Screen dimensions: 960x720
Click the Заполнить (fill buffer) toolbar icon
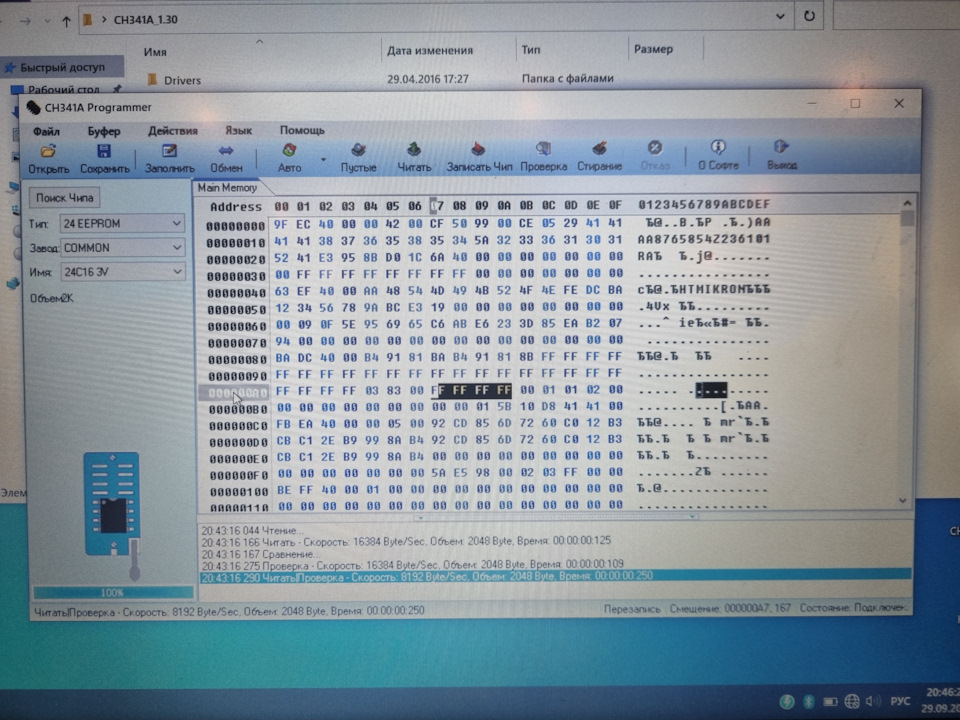tap(169, 151)
